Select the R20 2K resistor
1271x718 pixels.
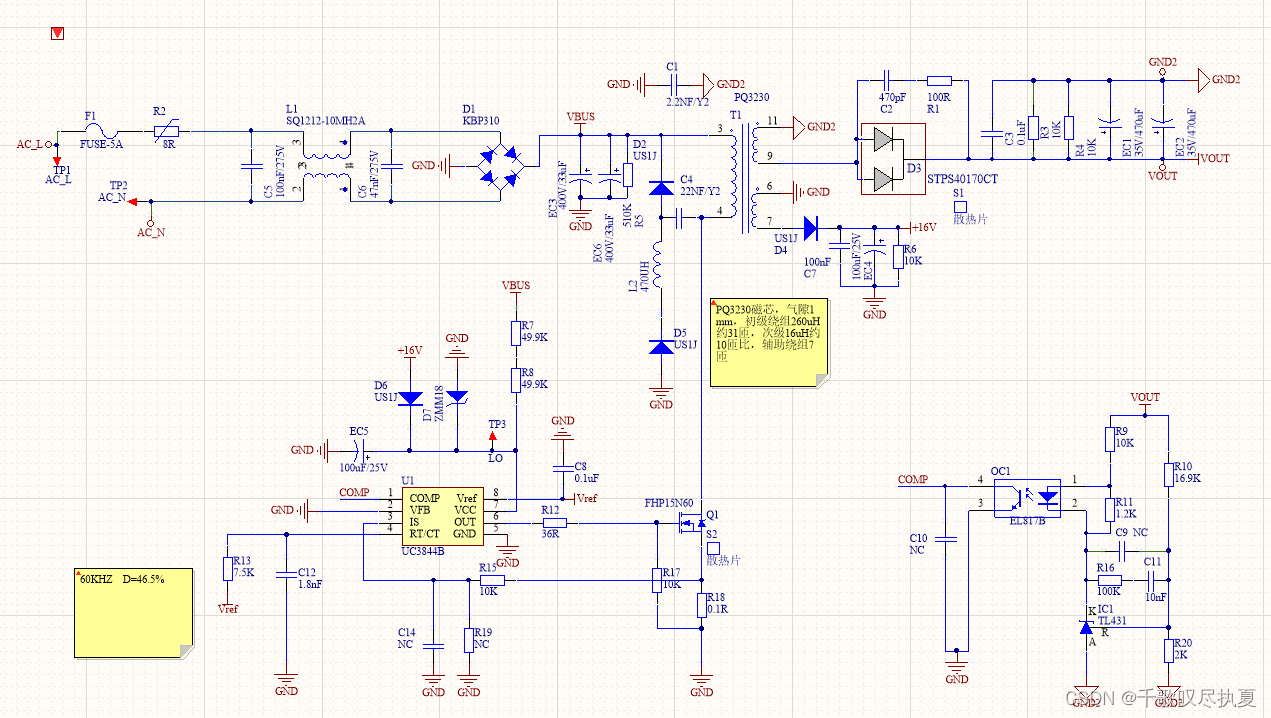point(1167,651)
